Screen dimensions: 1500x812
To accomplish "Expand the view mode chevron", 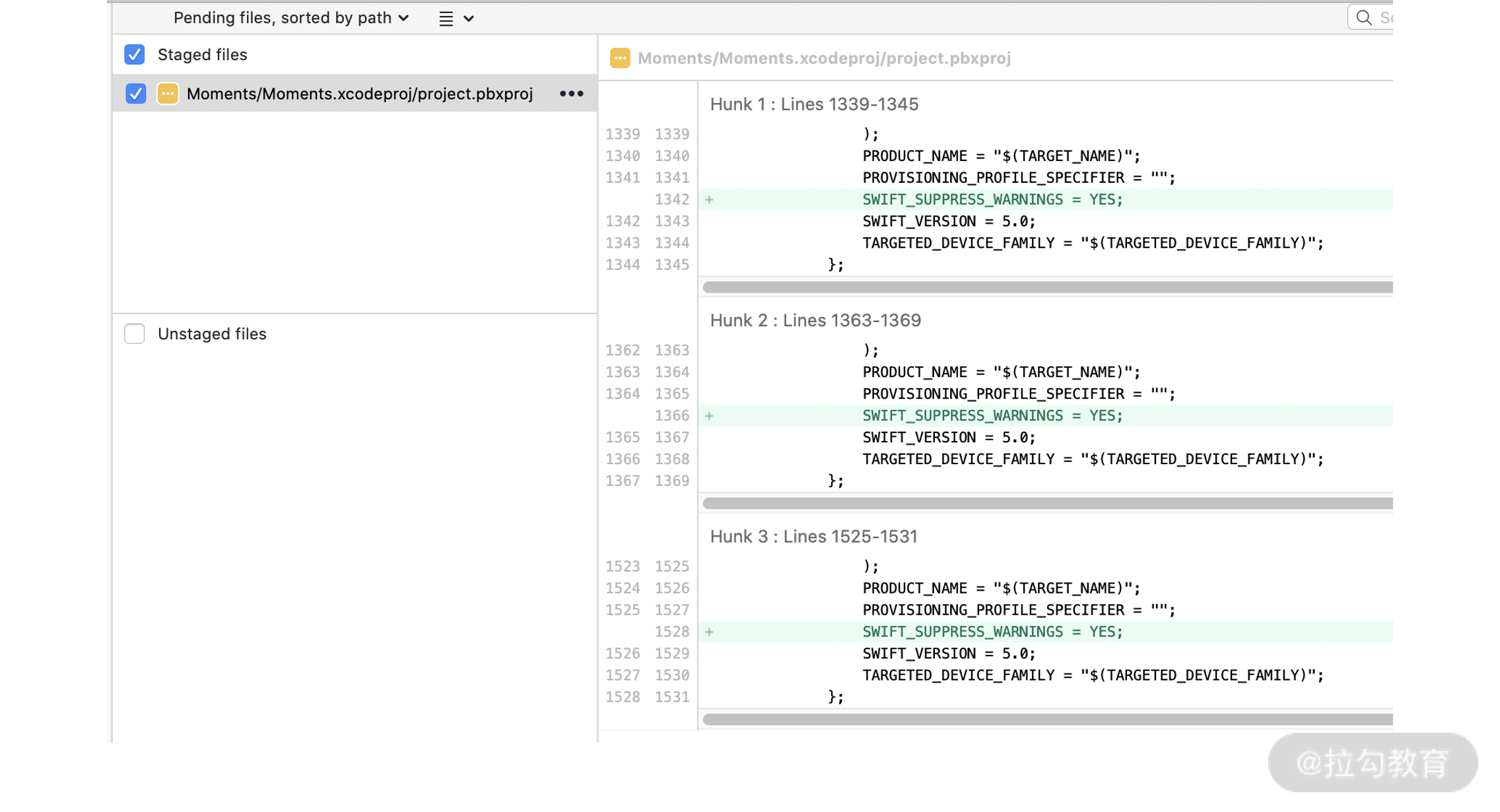I will click(x=469, y=18).
